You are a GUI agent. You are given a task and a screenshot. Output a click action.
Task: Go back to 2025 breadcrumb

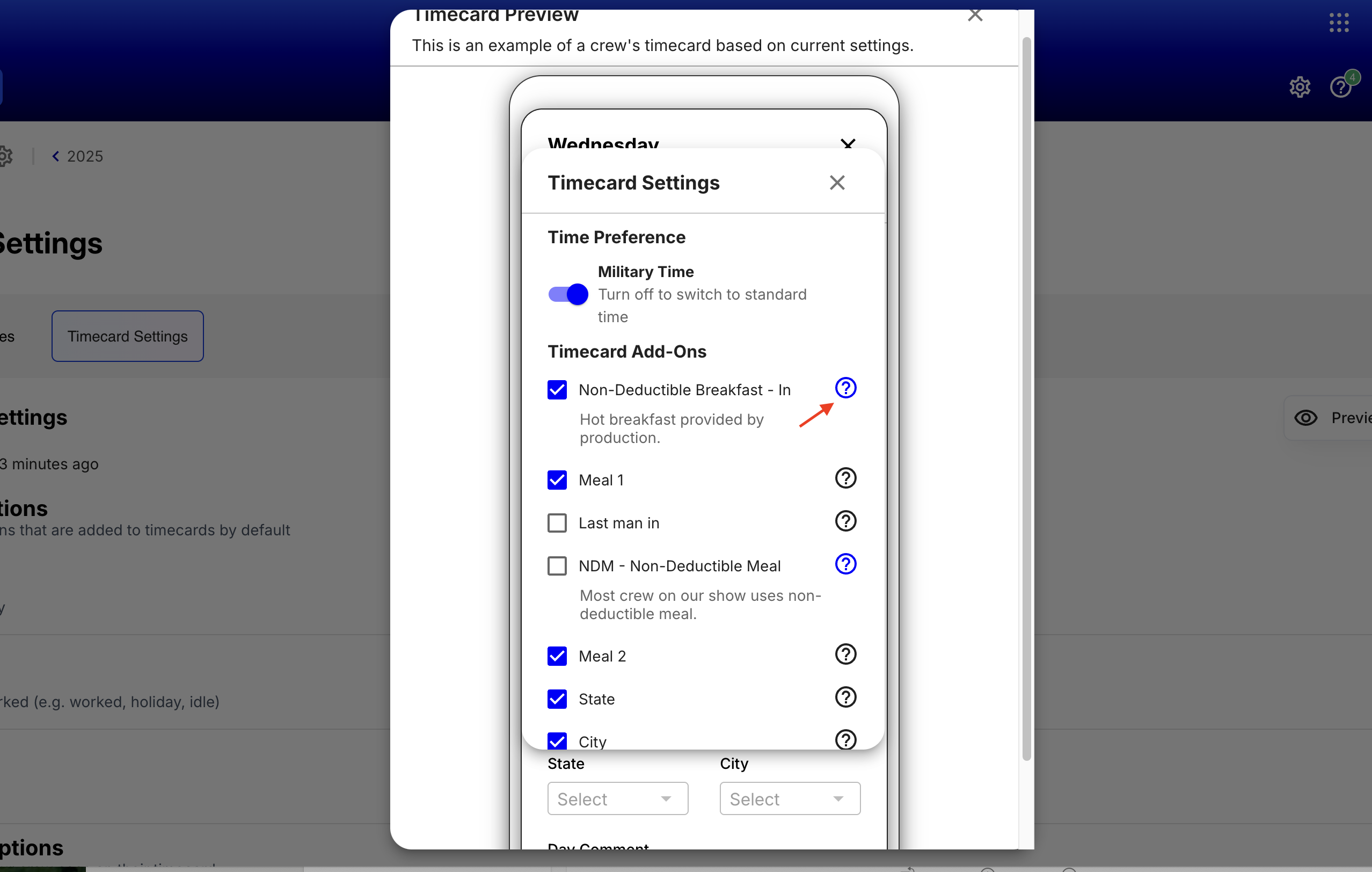(x=77, y=156)
